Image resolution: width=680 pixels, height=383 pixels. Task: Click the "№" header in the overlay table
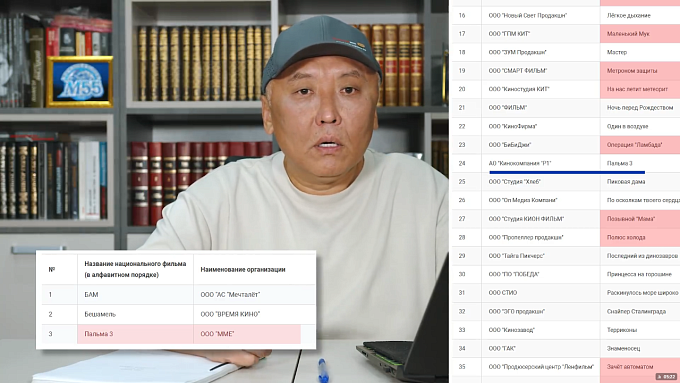click(52, 269)
